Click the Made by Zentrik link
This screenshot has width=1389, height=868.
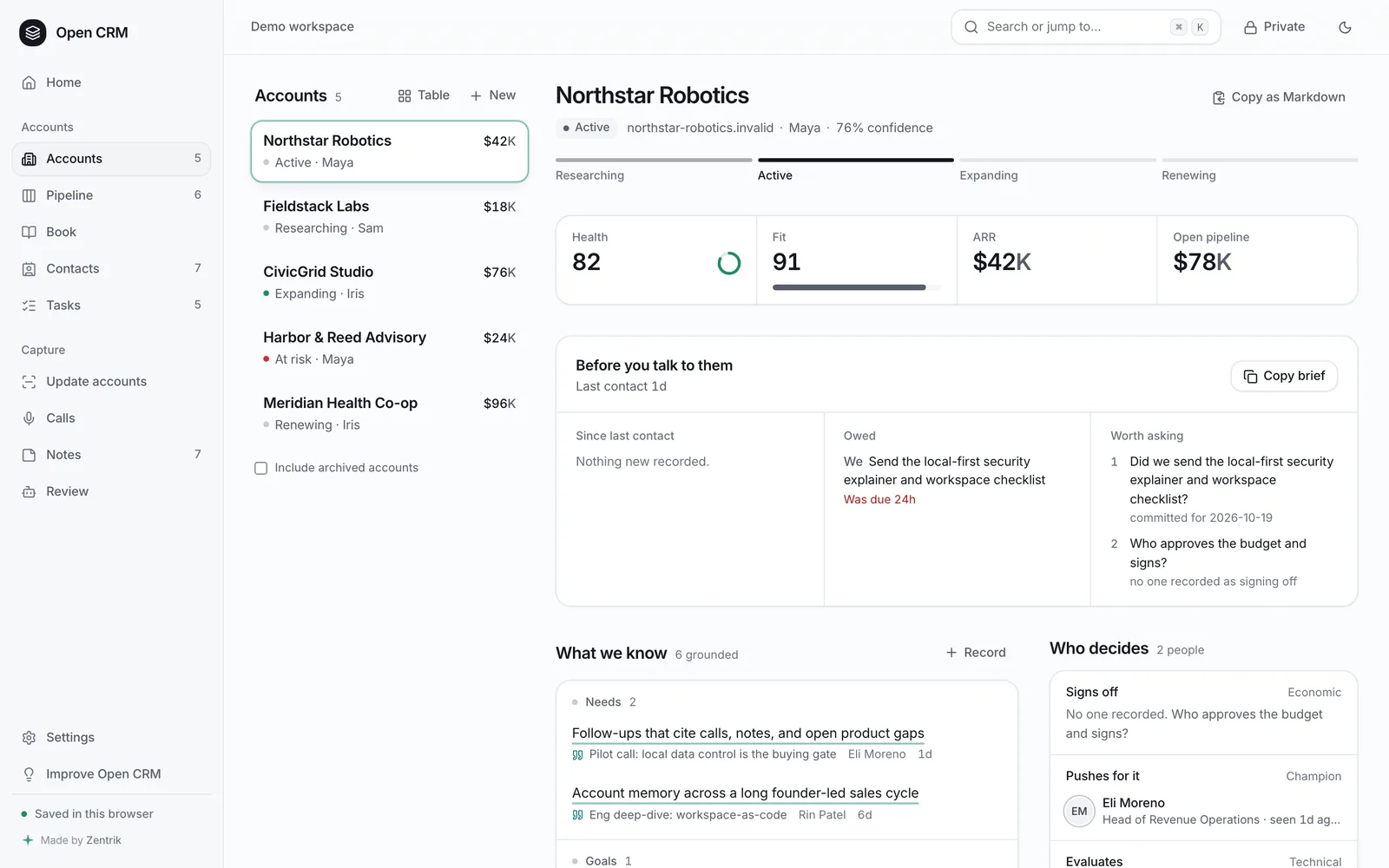(81, 840)
